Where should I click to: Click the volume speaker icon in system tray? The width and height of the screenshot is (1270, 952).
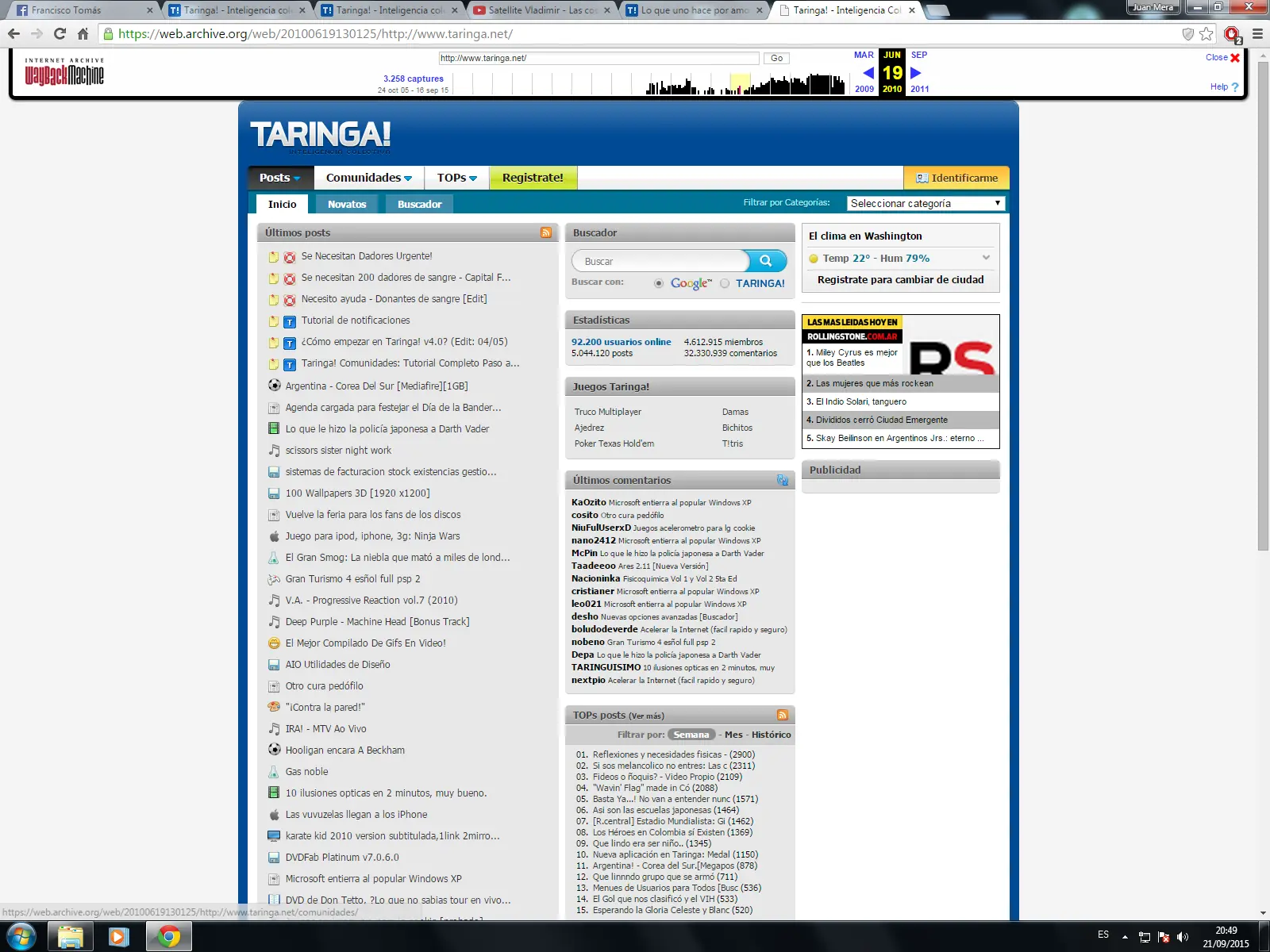(1183, 937)
